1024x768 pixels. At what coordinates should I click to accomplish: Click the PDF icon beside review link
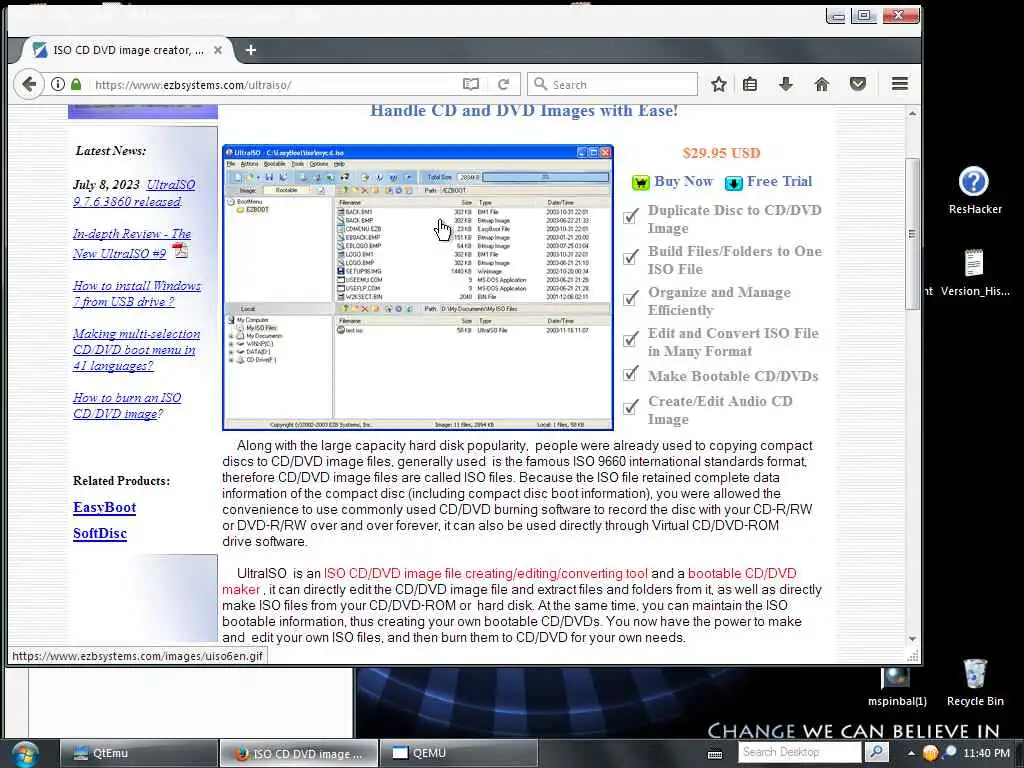180,251
